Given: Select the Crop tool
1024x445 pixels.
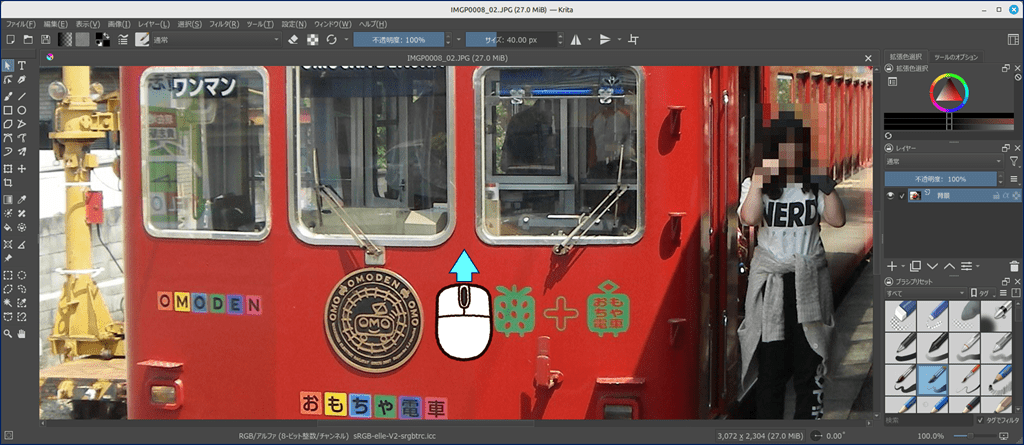Looking at the screenshot, I should click(x=8, y=184).
